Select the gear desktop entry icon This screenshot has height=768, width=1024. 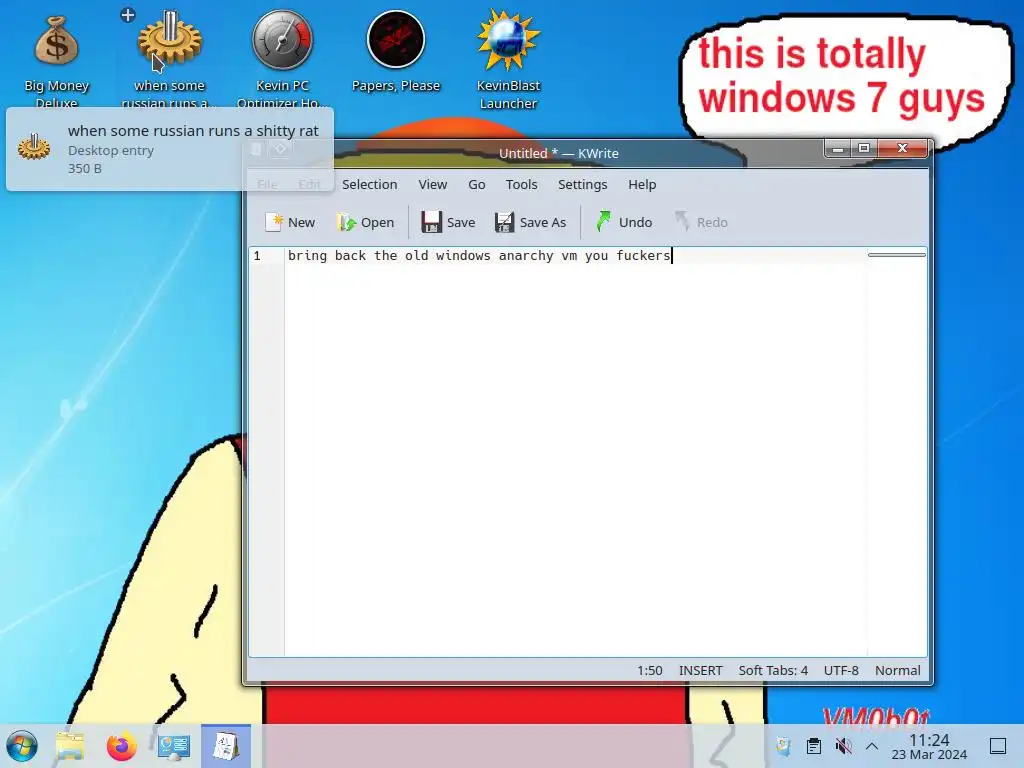(x=169, y=40)
